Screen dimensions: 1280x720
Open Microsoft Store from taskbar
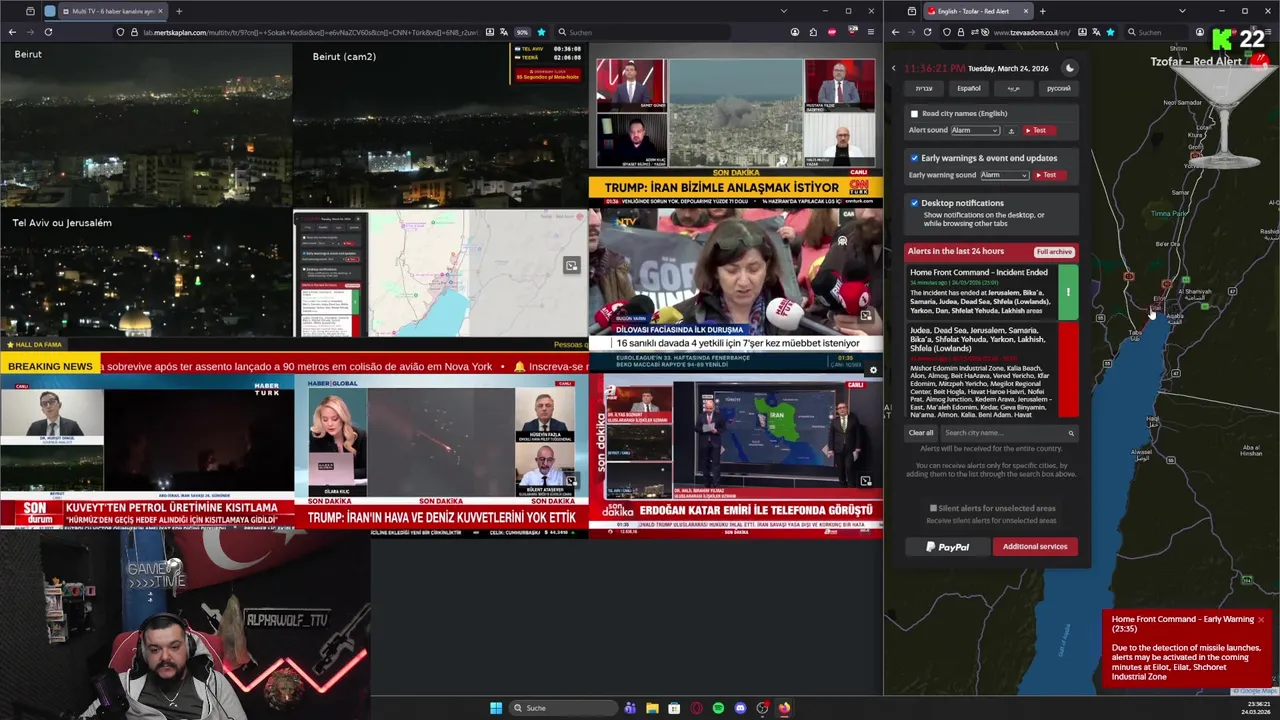(x=674, y=708)
